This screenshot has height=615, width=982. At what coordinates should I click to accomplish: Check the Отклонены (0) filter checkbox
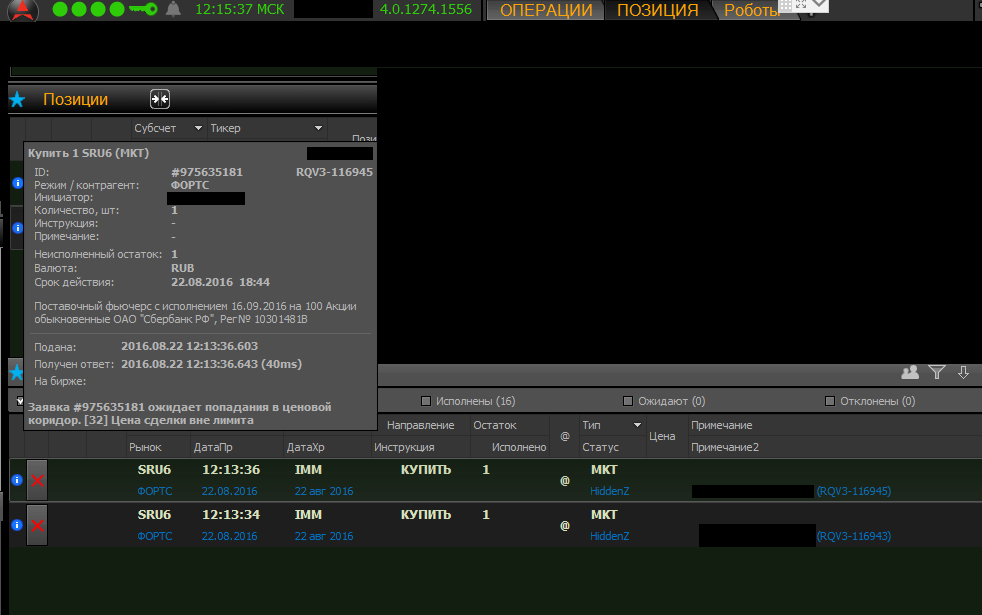[830, 401]
